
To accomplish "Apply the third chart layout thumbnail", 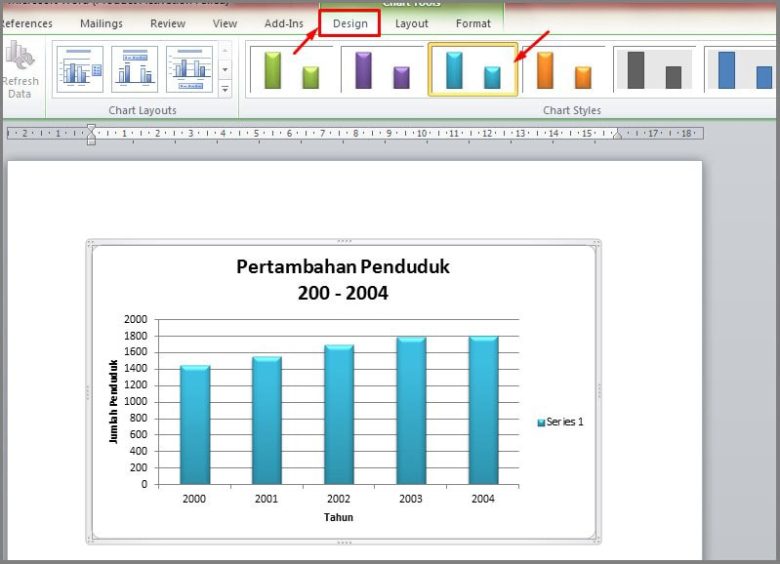I will (190, 69).
